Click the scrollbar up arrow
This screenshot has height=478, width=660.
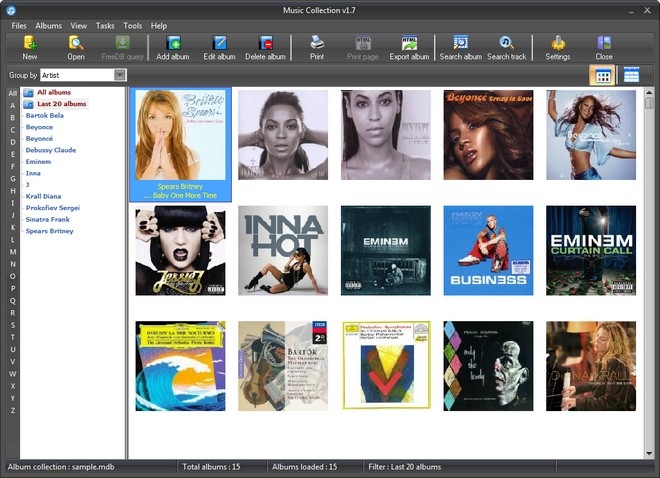tap(649, 93)
